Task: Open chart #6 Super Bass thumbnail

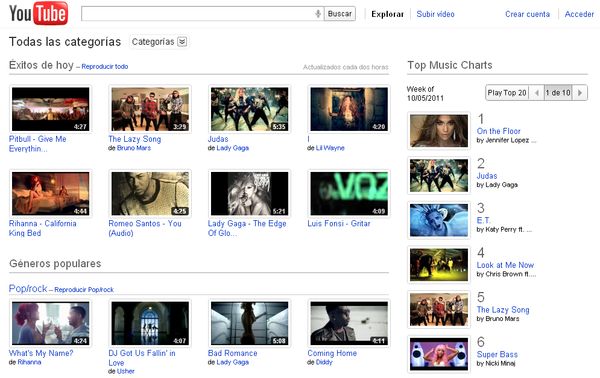Action: pyautogui.click(x=439, y=354)
